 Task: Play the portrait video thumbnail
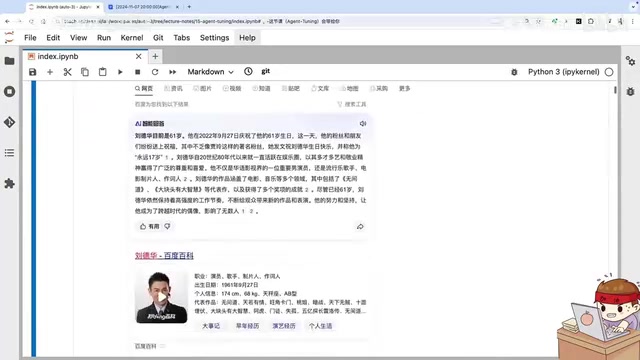162,297
